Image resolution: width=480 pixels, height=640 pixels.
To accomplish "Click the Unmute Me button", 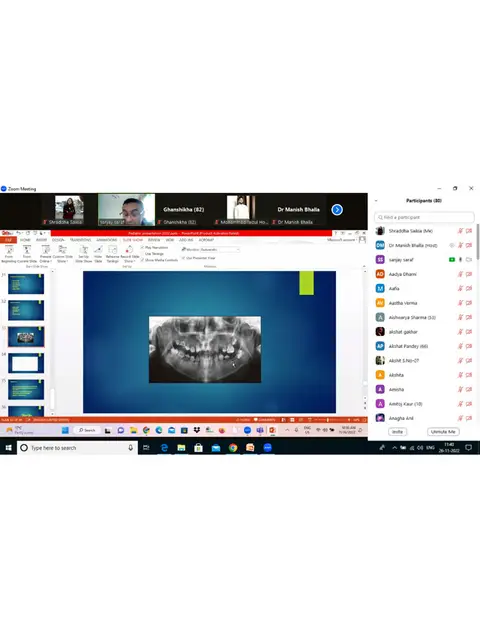I will click(x=443, y=431).
